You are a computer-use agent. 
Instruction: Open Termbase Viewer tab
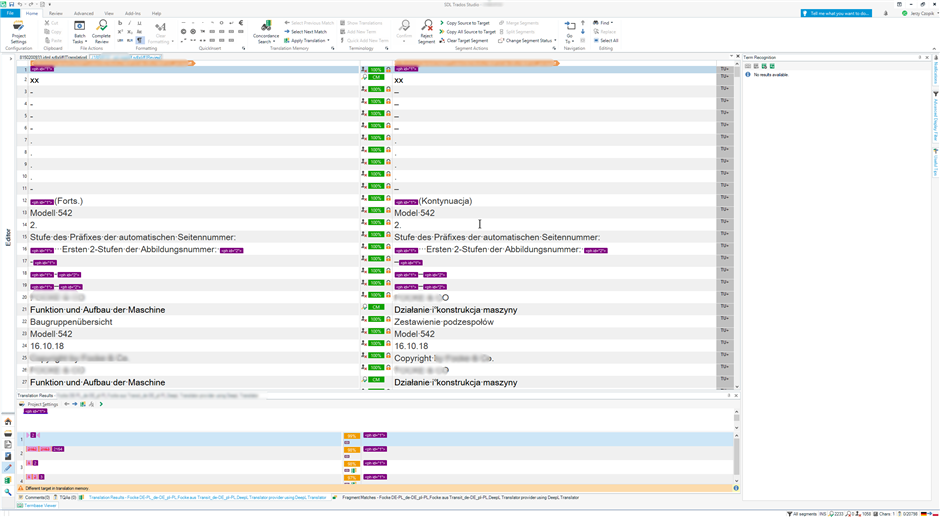click(37, 506)
